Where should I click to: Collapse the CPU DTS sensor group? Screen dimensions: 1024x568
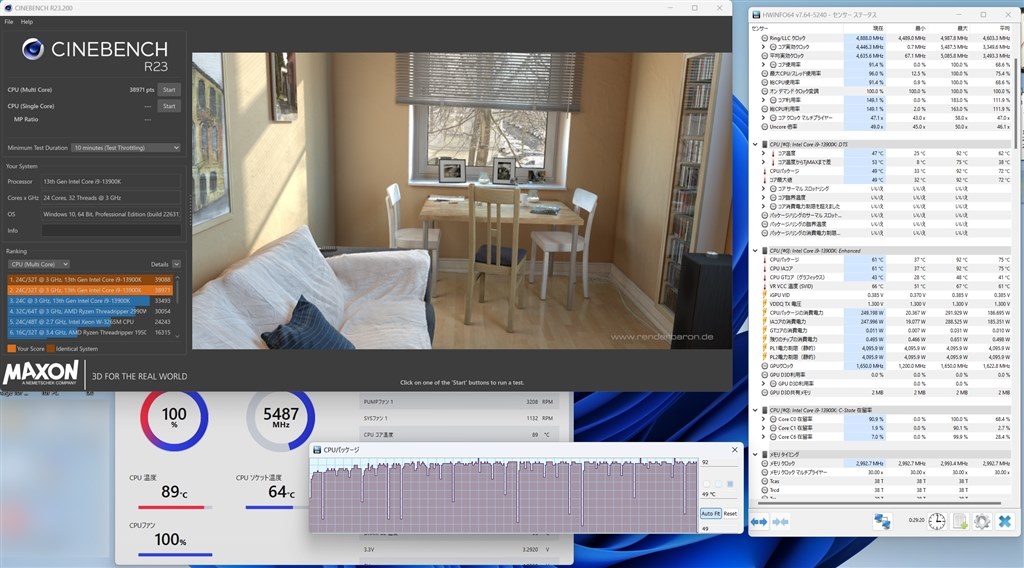pos(756,144)
